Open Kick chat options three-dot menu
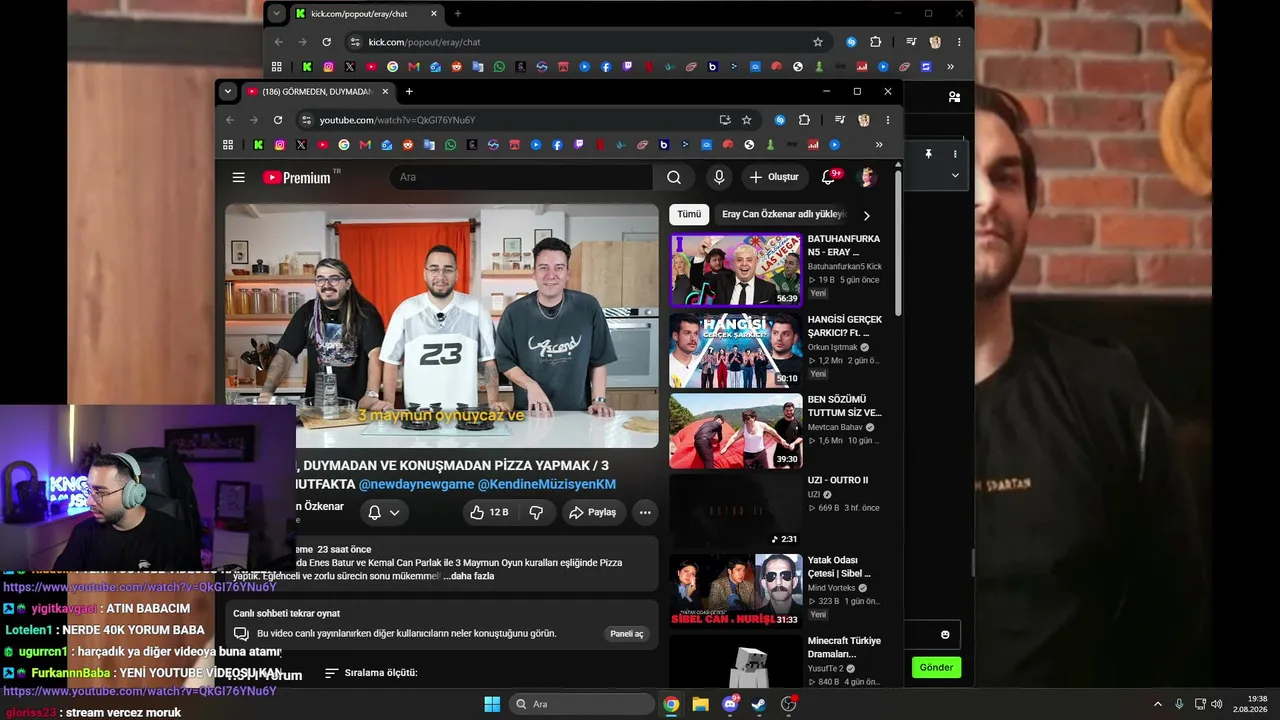This screenshot has height=720, width=1280. tap(955, 154)
